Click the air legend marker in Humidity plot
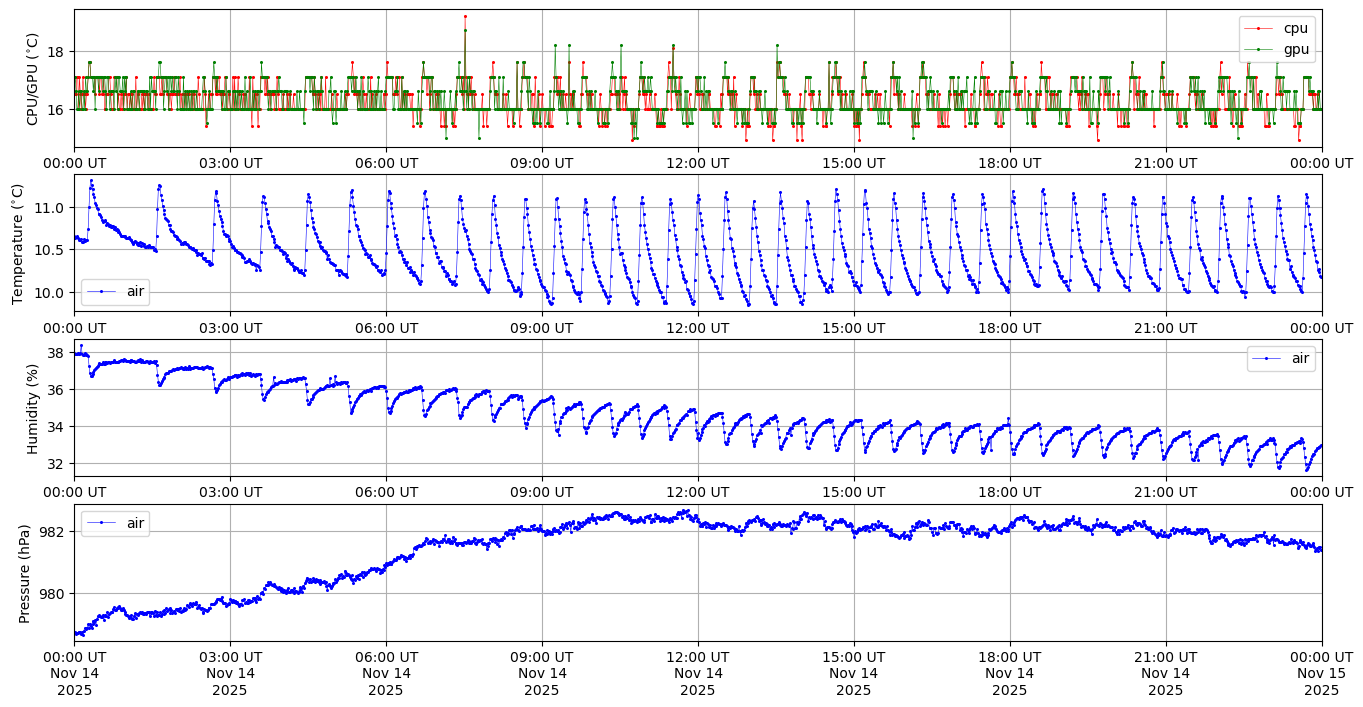The height and width of the screenshot is (707, 1363). pos(1267,358)
